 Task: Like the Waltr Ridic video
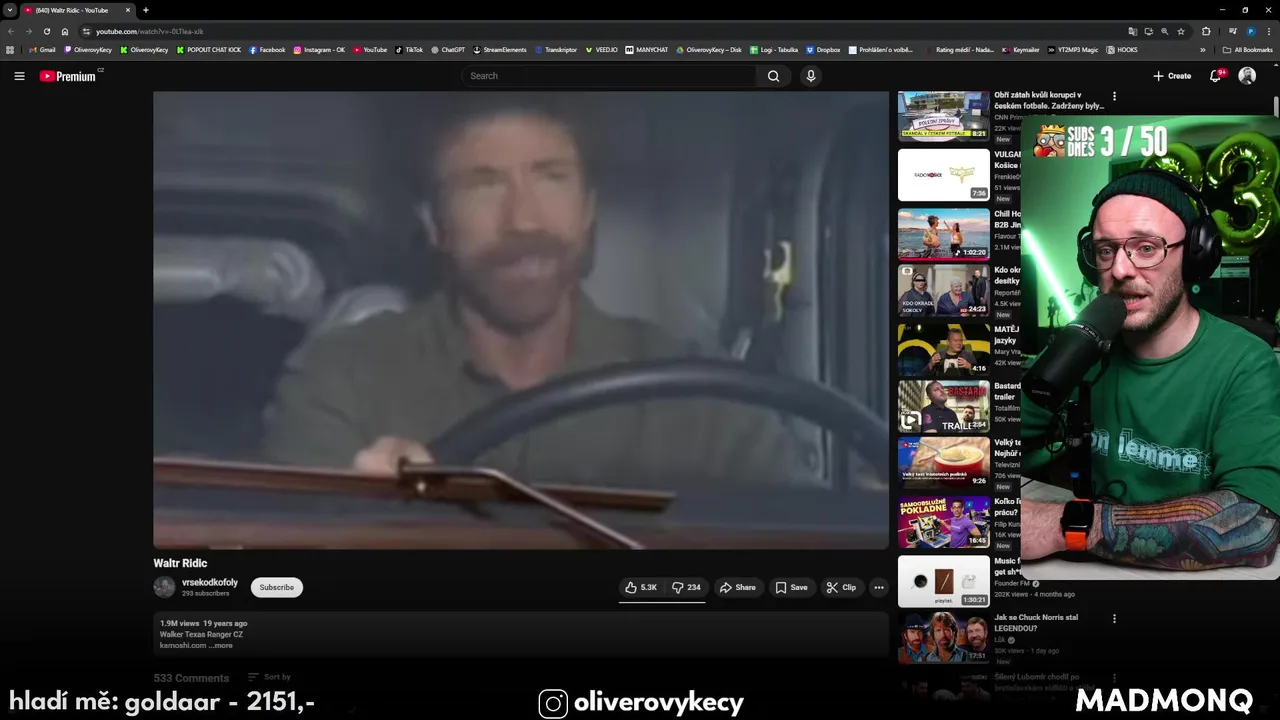pos(641,588)
